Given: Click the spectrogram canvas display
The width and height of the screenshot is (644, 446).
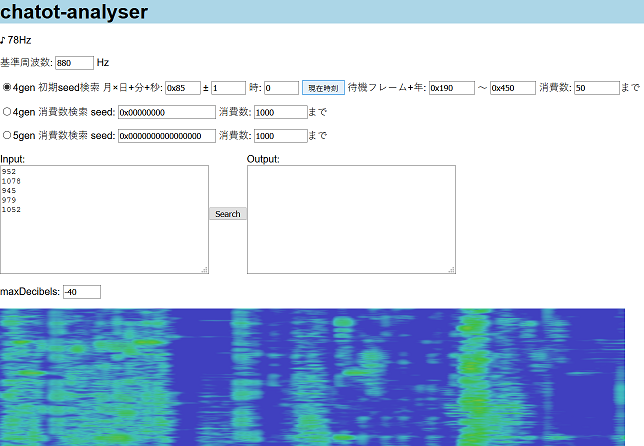Looking at the screenshot, I should 312,377.
